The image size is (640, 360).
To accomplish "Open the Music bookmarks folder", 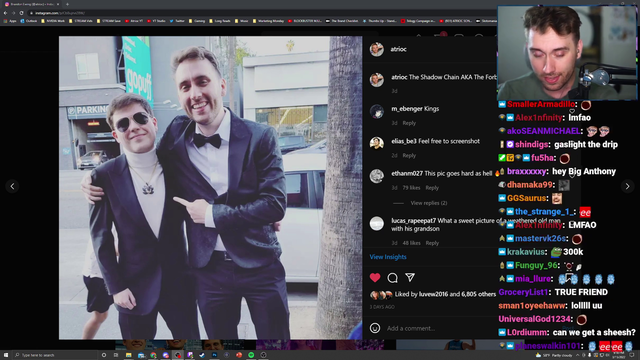I will (241, 21).
